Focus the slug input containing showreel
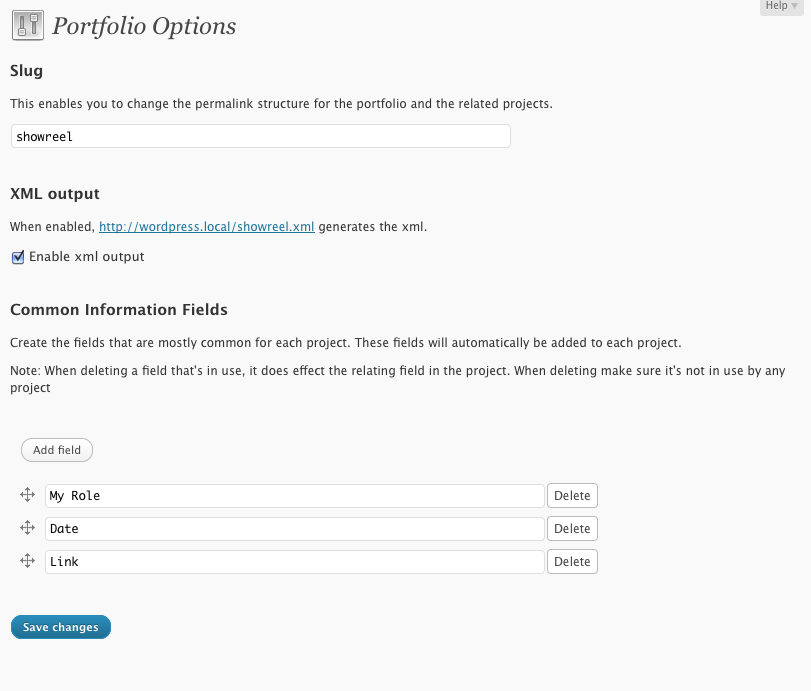 261,136
